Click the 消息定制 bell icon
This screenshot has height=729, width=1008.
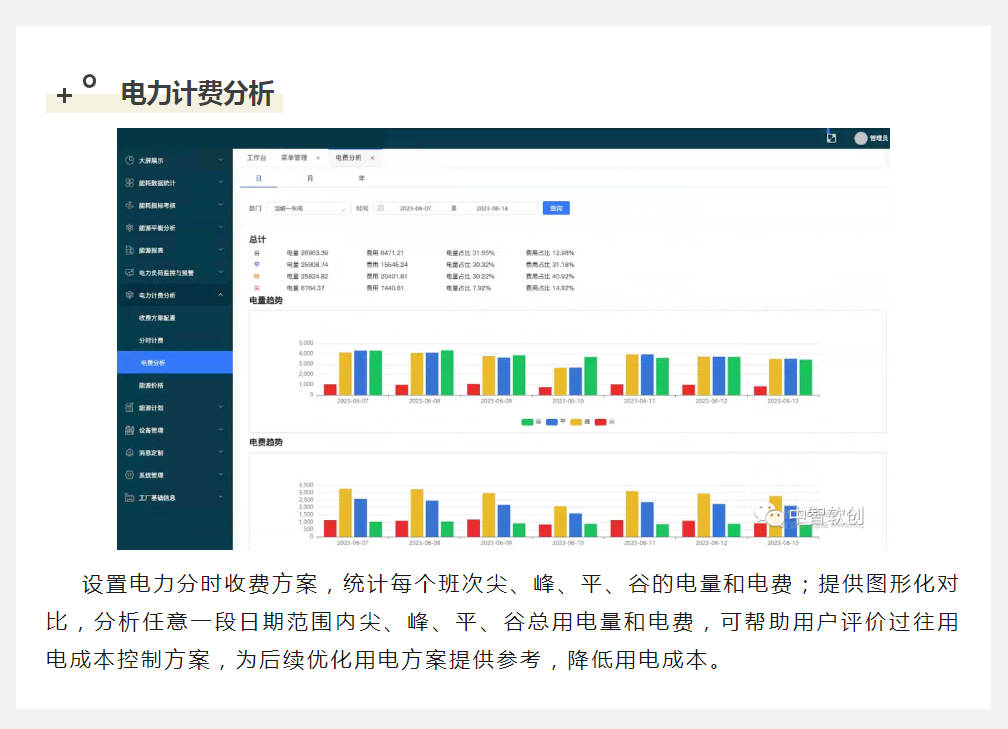tap(130, 452)
